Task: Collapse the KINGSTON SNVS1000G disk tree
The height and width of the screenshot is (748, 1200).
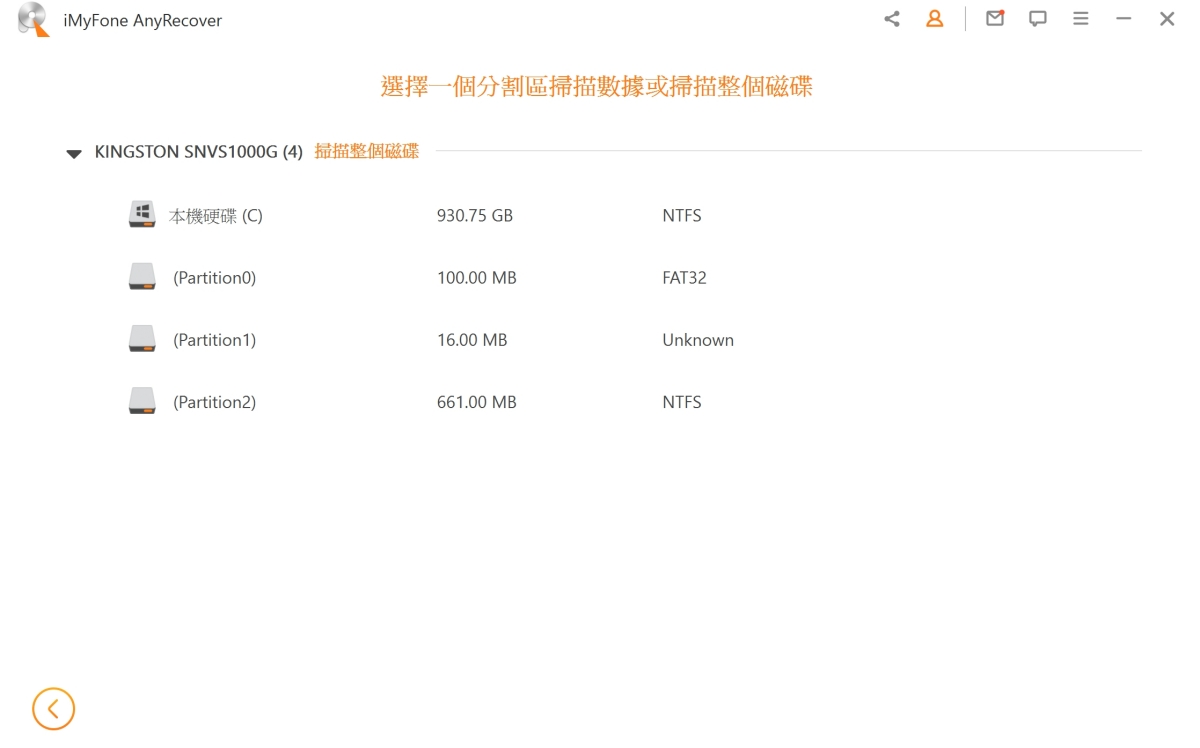Action: pos(74,154)
